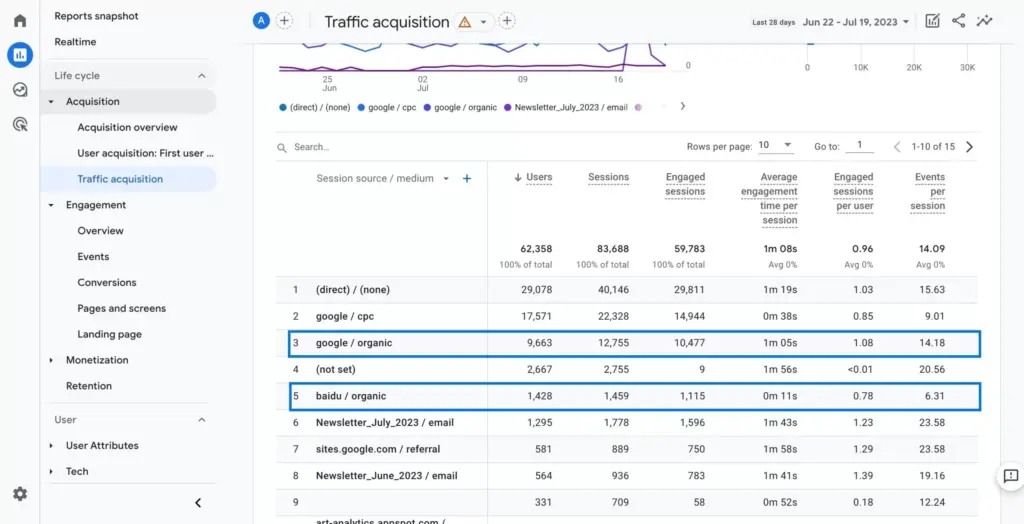Open User acquisition: First user report
The height and width of the screenshot is (524, 1024).
(x=146, y=154)
